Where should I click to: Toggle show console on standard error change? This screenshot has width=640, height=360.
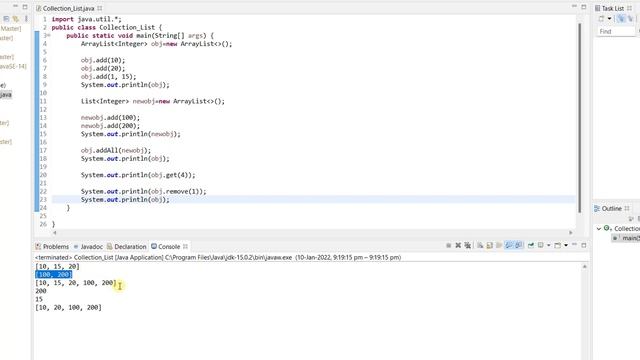[518, 245]
